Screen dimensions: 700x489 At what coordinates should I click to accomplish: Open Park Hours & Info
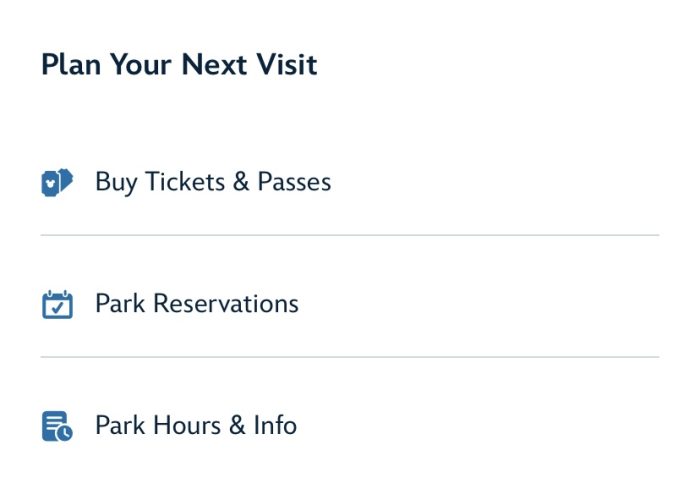(x=195, y=426)
